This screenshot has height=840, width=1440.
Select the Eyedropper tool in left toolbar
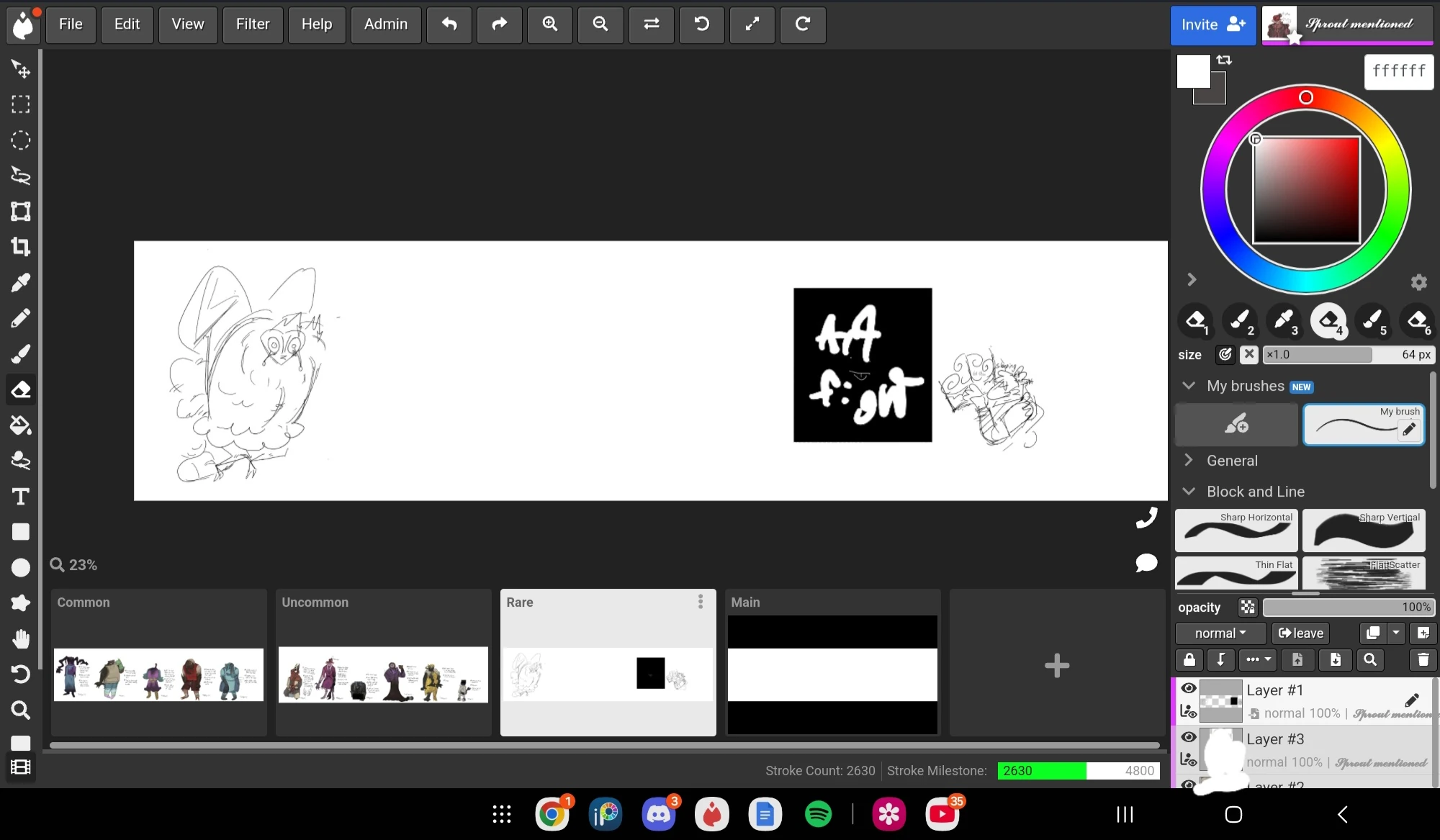point(20,283)
